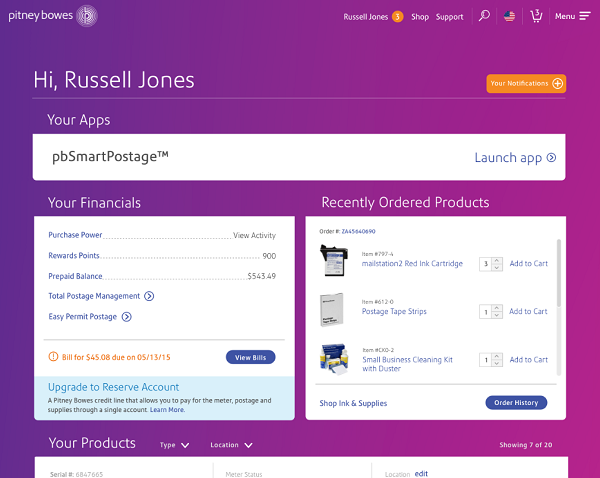Open the hamburger Menu
600x478 pixels.
pos(573,16)
